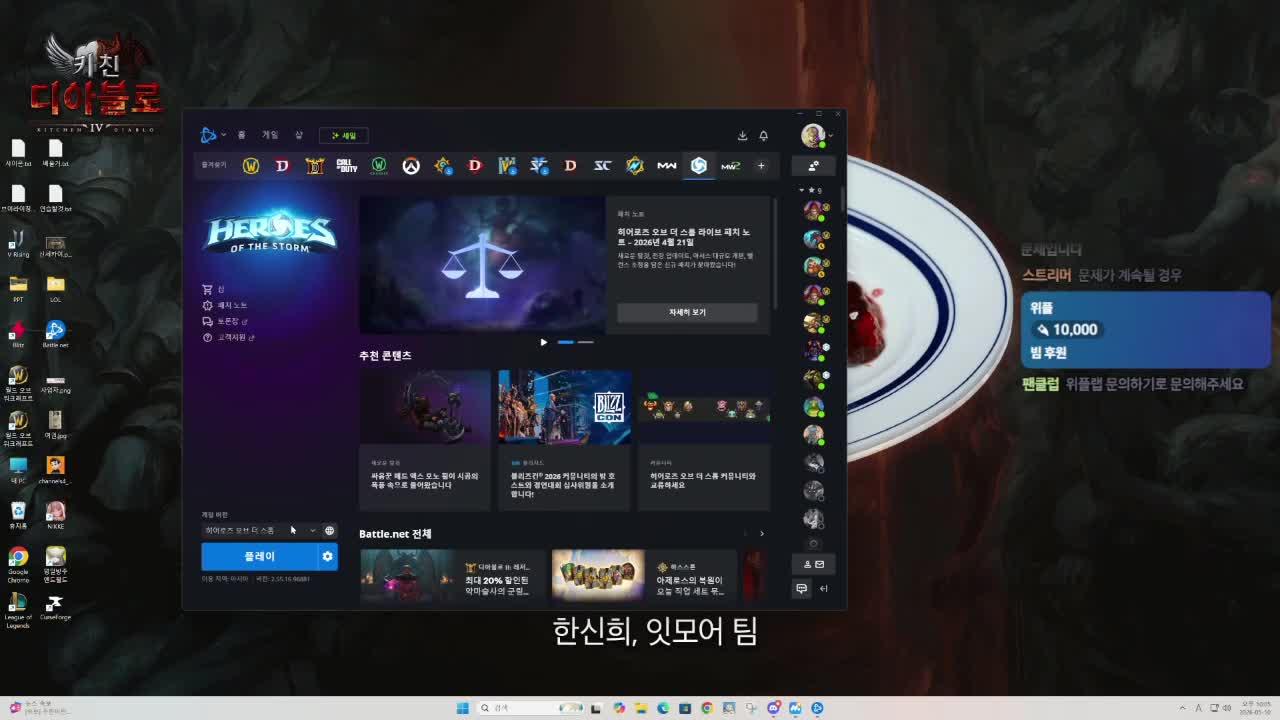Play the featured carousel

click(543, 342)
